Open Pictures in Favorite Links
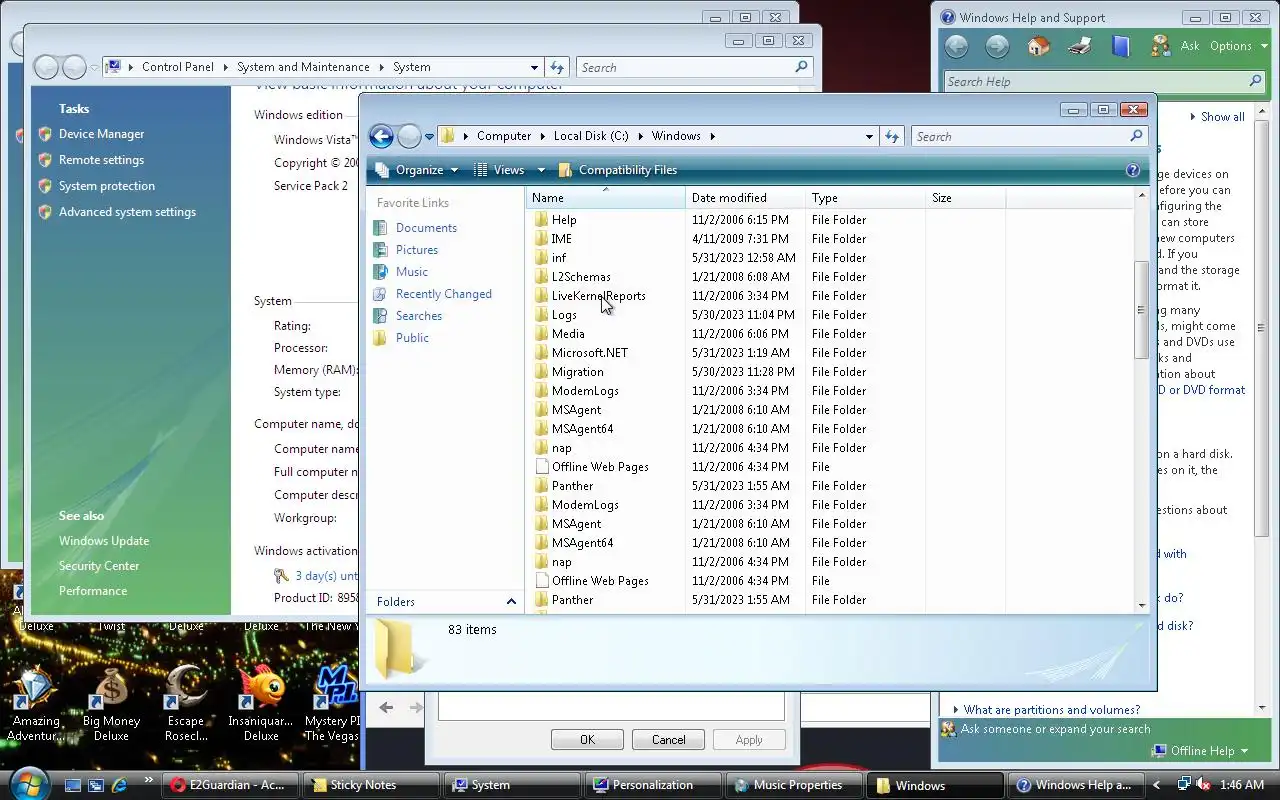 [417, 250]
